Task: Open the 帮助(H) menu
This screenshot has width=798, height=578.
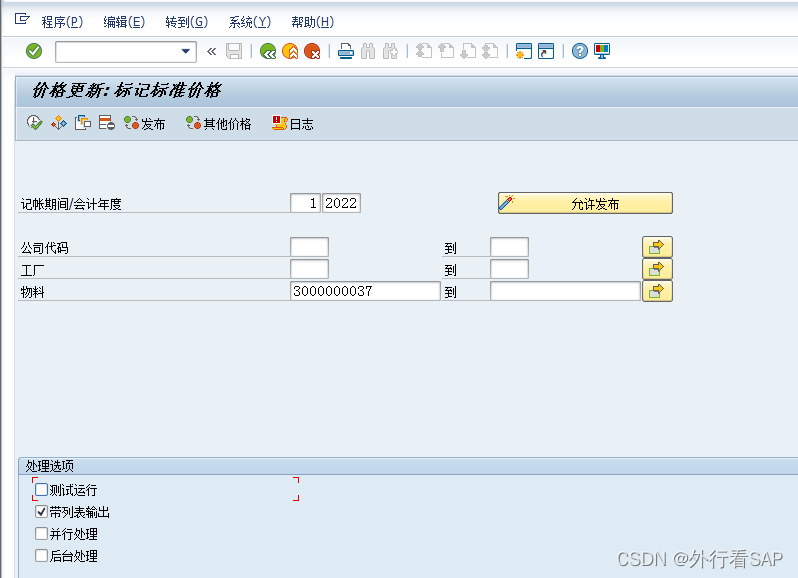Action: coord(312,22)
